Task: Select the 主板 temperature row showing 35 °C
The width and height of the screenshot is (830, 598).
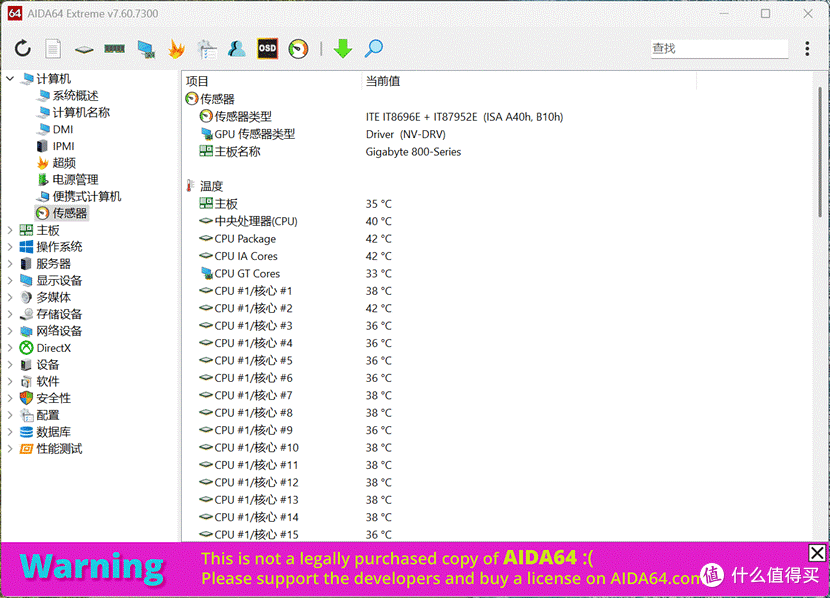Action: [295, 204]
